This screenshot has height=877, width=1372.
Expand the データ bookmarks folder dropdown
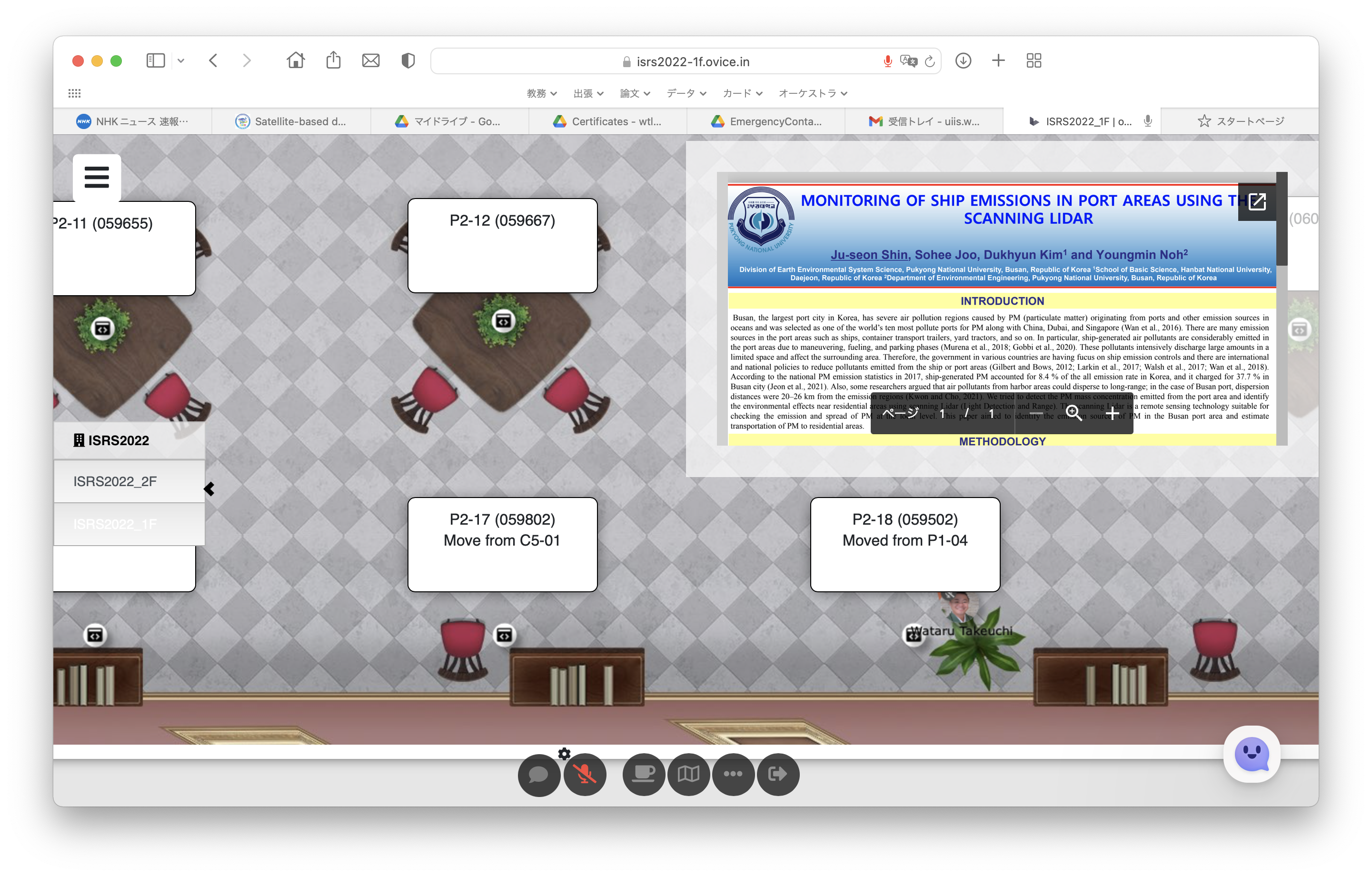point(686,93)
